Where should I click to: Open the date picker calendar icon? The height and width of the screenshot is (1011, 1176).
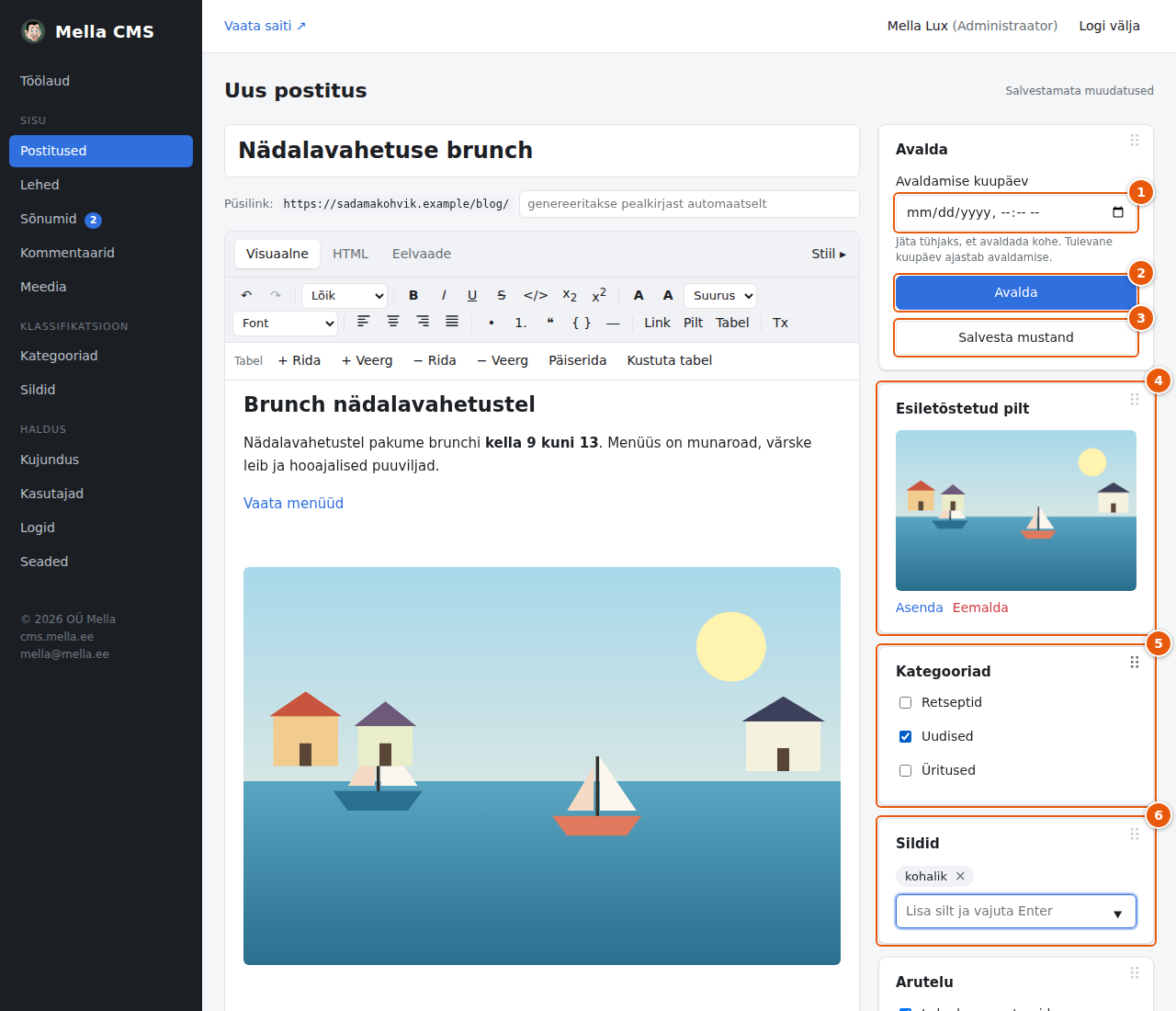point(1118,212)
